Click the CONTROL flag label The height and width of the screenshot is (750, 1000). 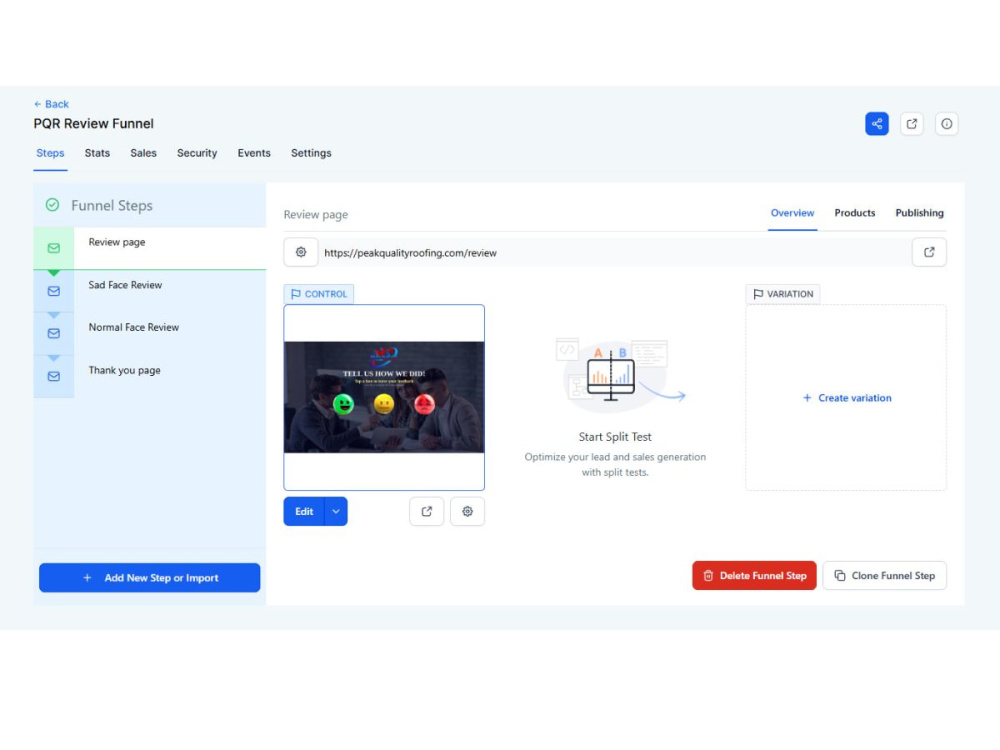click(319, 294)
